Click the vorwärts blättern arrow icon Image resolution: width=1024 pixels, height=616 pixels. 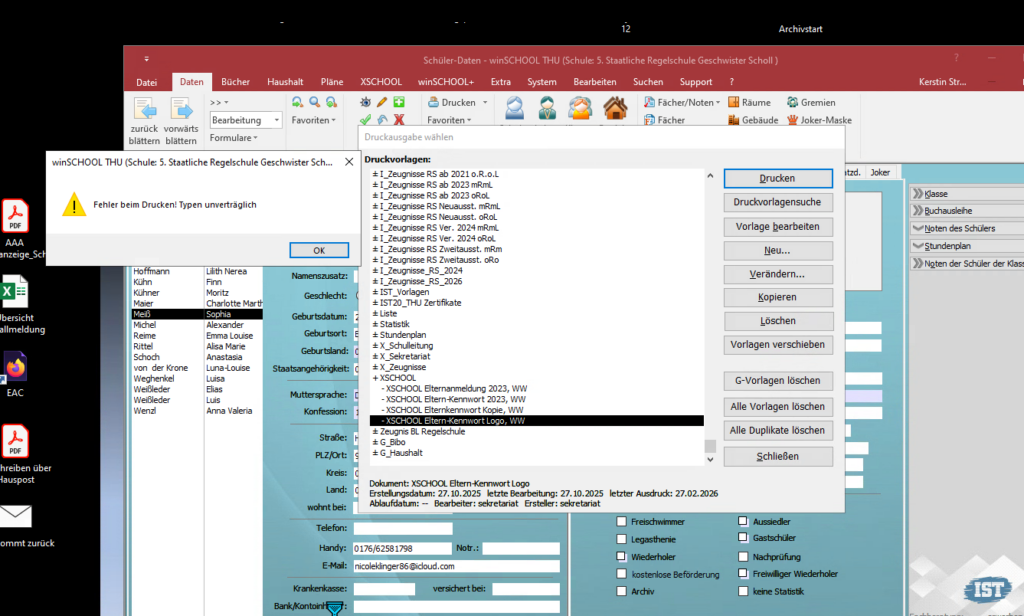(x=181, y=109)
